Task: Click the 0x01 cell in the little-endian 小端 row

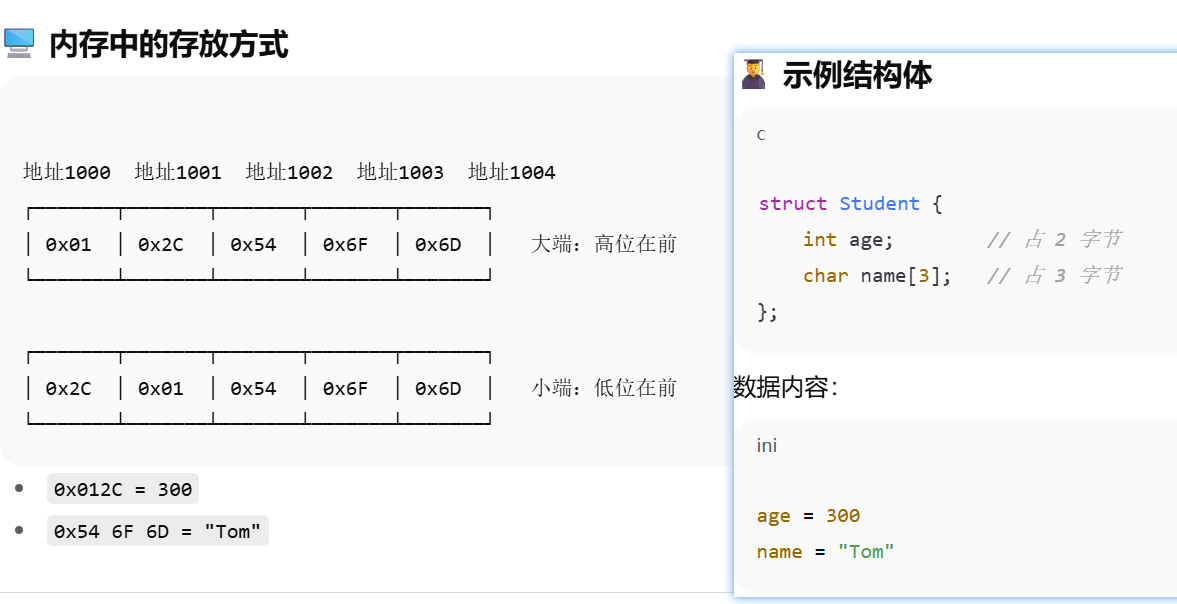Action: pyautogui.click(x=161, y=389)
